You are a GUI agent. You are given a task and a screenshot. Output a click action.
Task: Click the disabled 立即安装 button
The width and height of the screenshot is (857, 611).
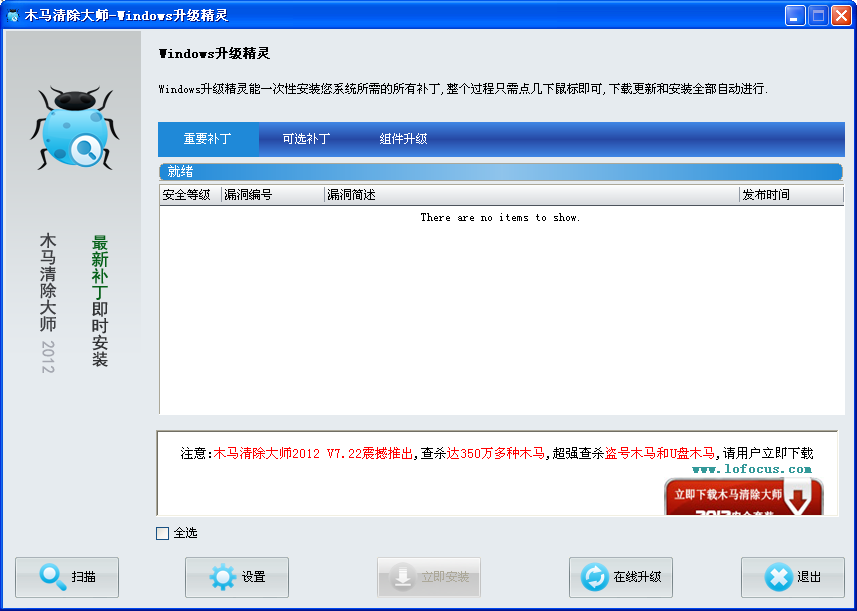pyautogui.click(x=429, y=577)
